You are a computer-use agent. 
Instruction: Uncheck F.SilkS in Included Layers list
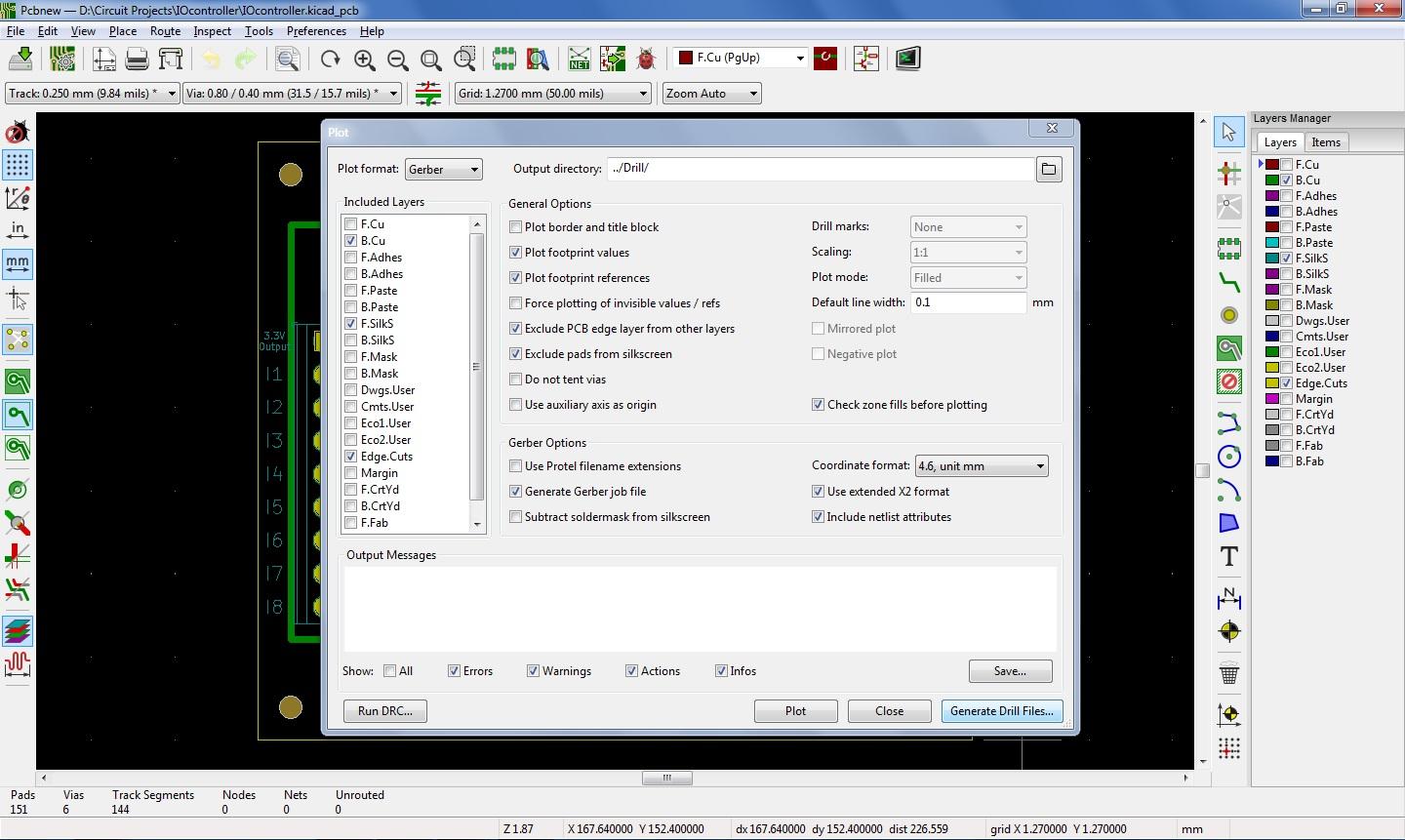[351, 324]
